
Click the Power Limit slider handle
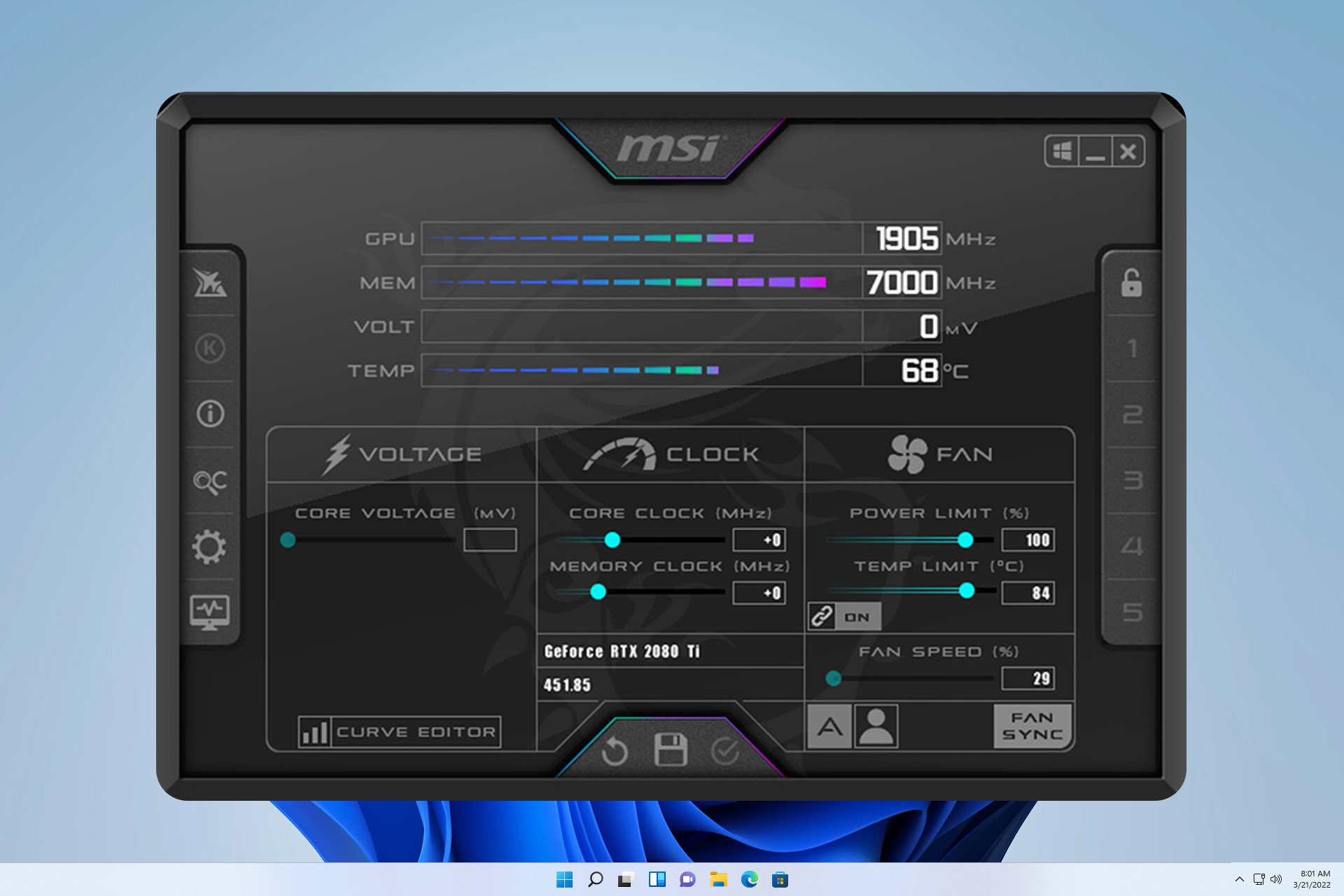coord(965,540)
